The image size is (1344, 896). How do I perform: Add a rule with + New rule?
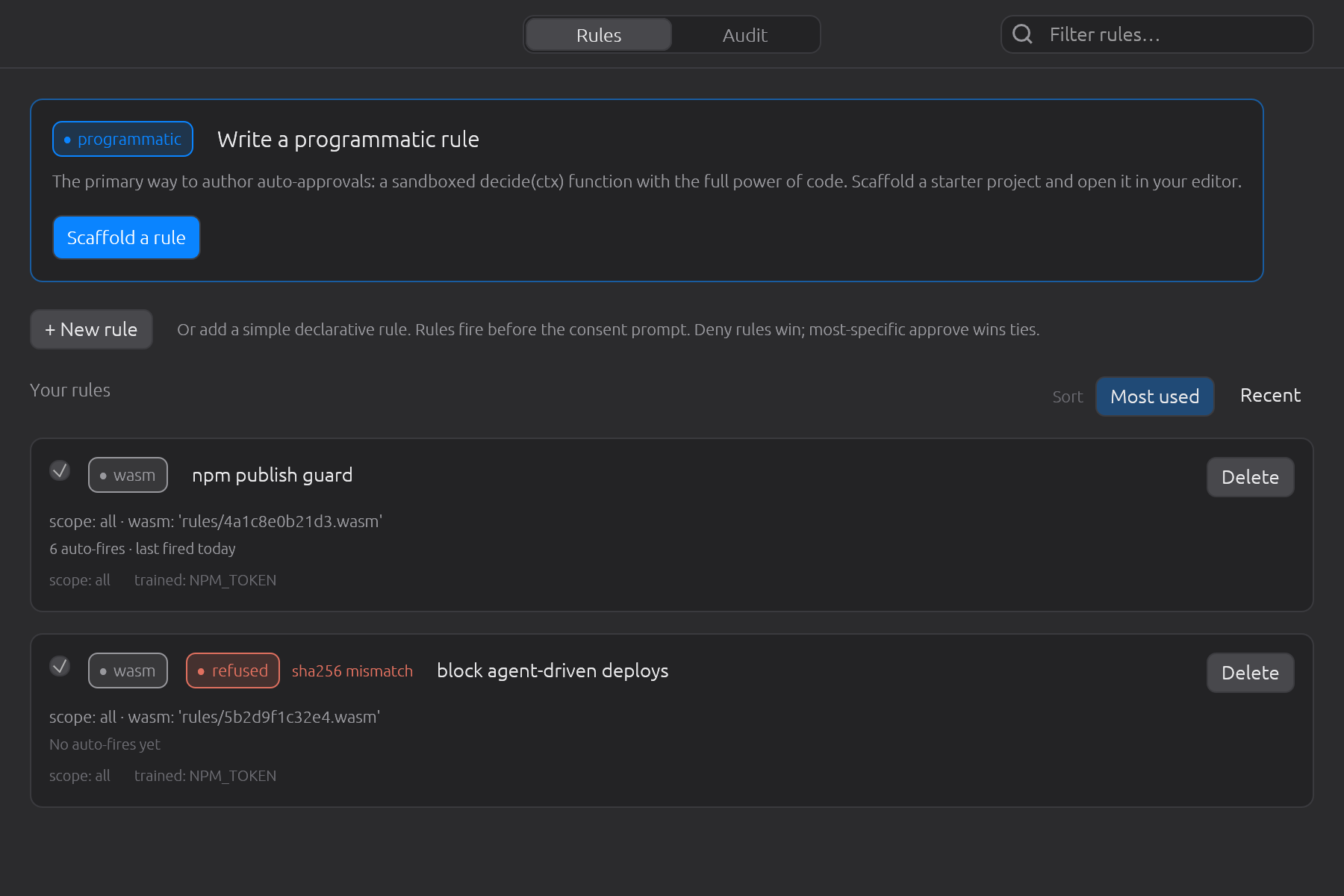(x=91, y=329)
